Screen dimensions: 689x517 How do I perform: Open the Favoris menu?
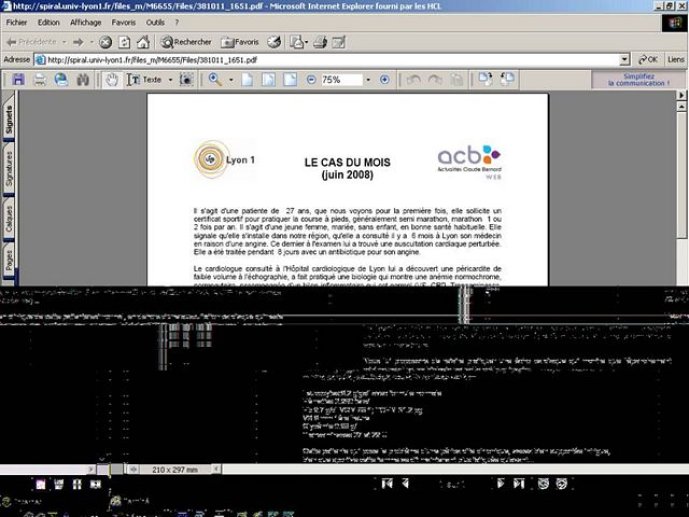[x=123, y=22]
